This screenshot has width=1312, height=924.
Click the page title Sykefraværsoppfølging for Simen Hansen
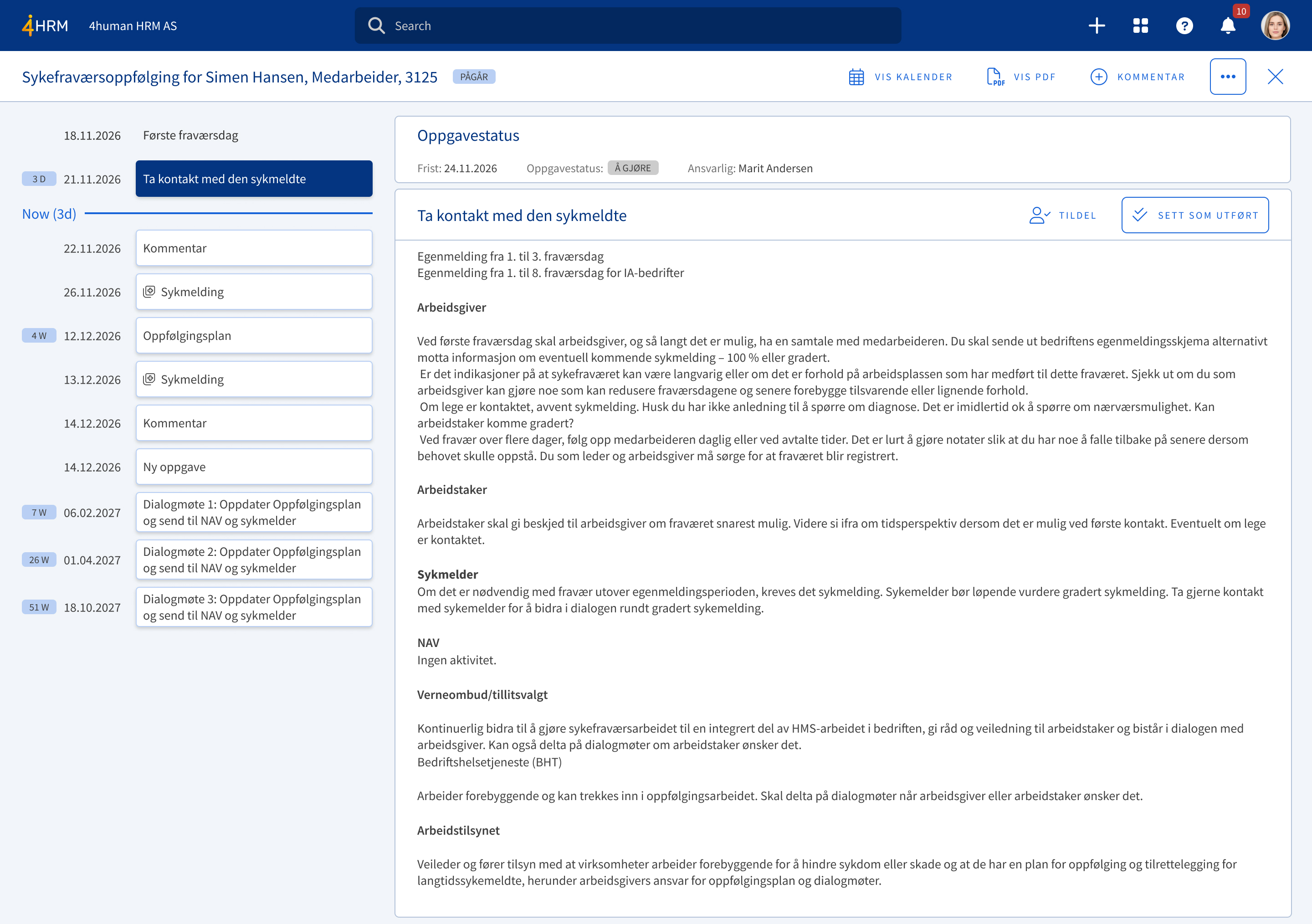(x=229, y=77)
